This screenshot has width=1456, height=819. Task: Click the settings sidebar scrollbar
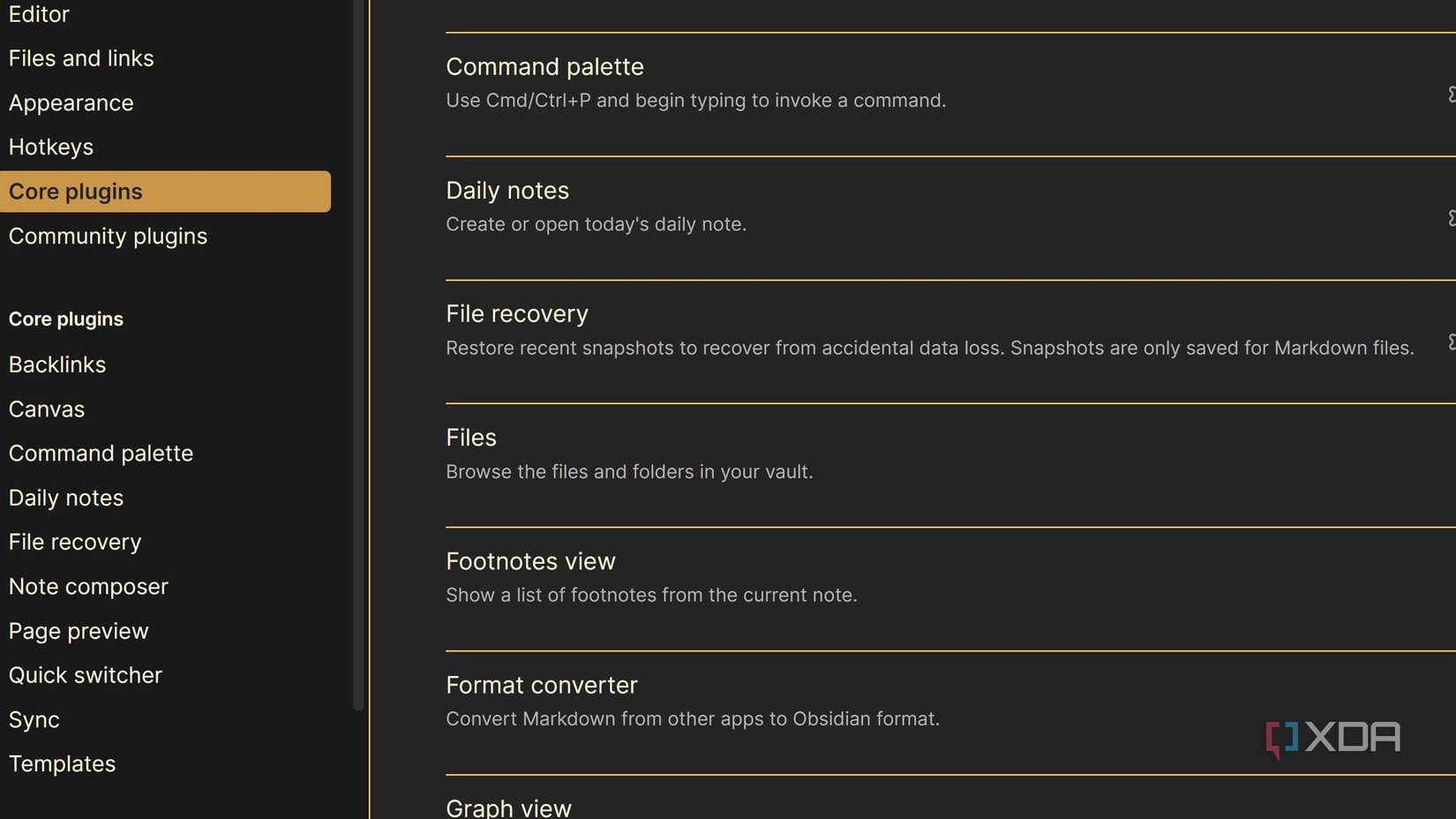click(x=358, y=353)
